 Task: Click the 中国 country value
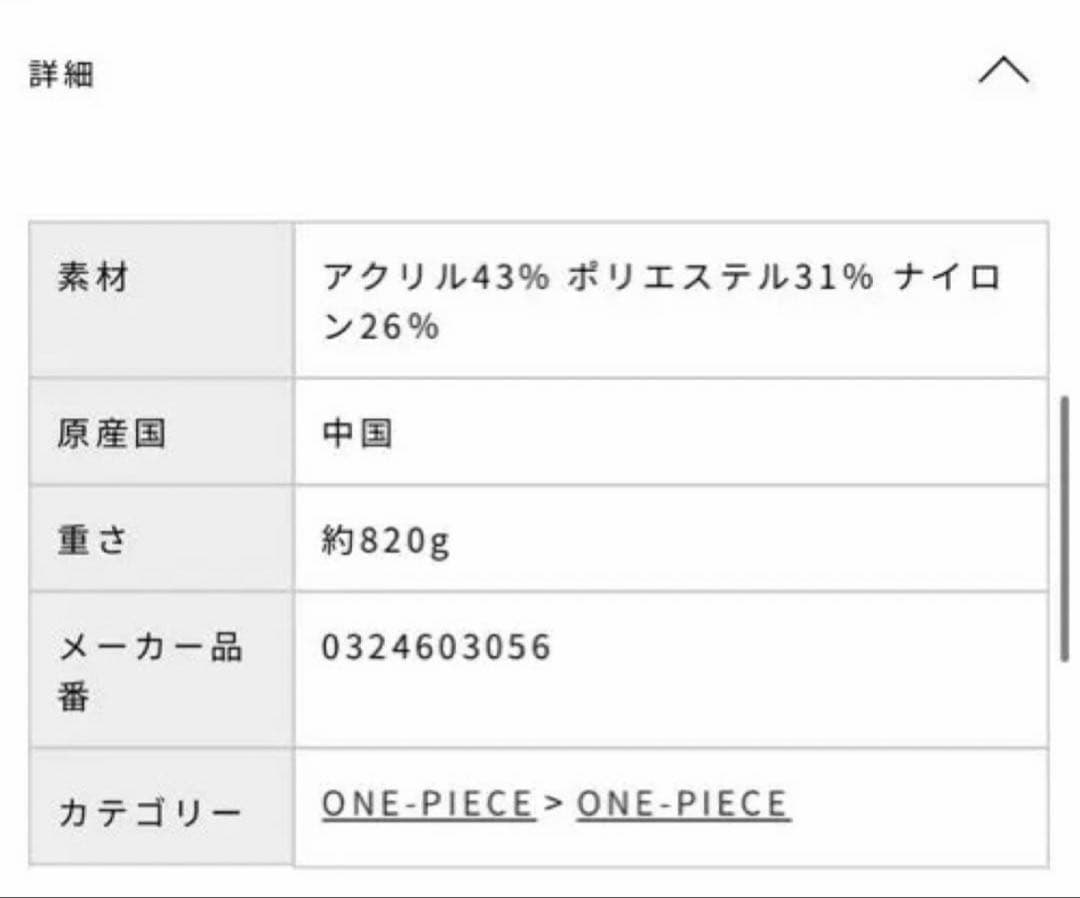(355, 432)
